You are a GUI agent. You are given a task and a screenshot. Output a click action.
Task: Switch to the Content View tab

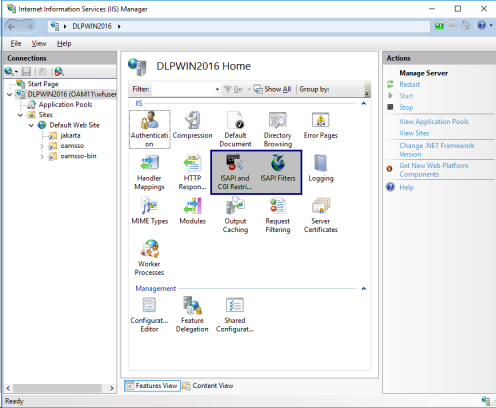(x=208, y=386)
